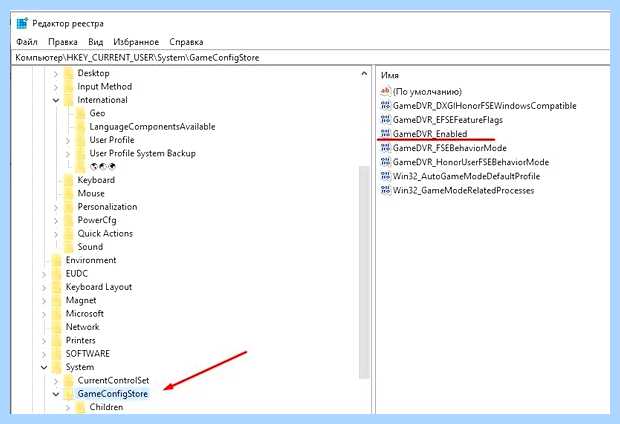620x424 pixels.
Task: Click the GameDVR_DXGIHonorFSEWindowsCompatible binary value icon
Action: pos(385,106)
